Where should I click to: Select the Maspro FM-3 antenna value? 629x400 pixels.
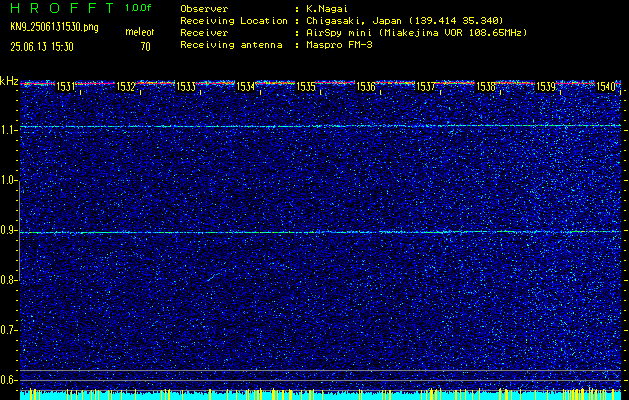338,45
